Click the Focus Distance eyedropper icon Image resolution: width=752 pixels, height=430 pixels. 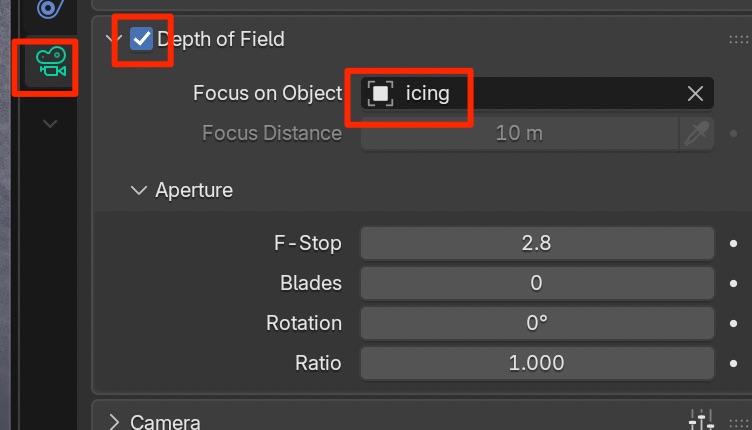coord(695,133)
